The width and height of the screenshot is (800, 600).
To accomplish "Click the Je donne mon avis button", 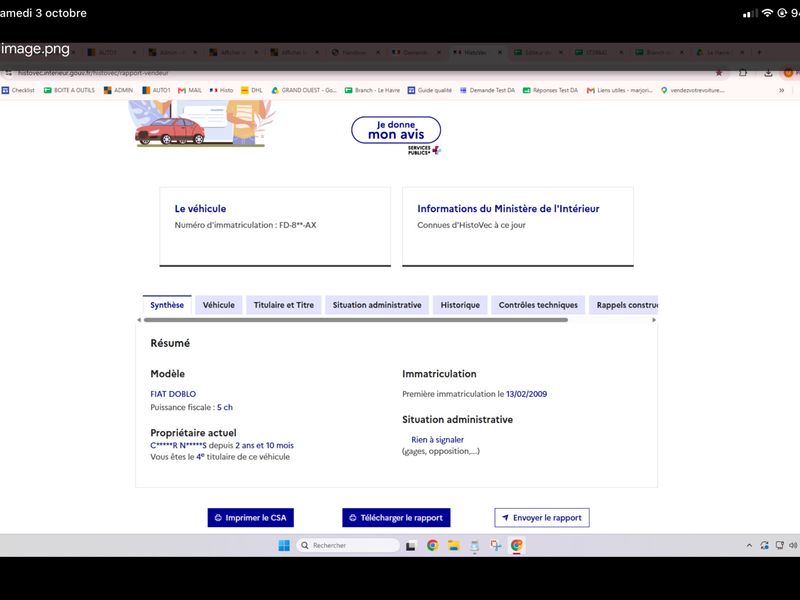I will click(x=396, y=130).
